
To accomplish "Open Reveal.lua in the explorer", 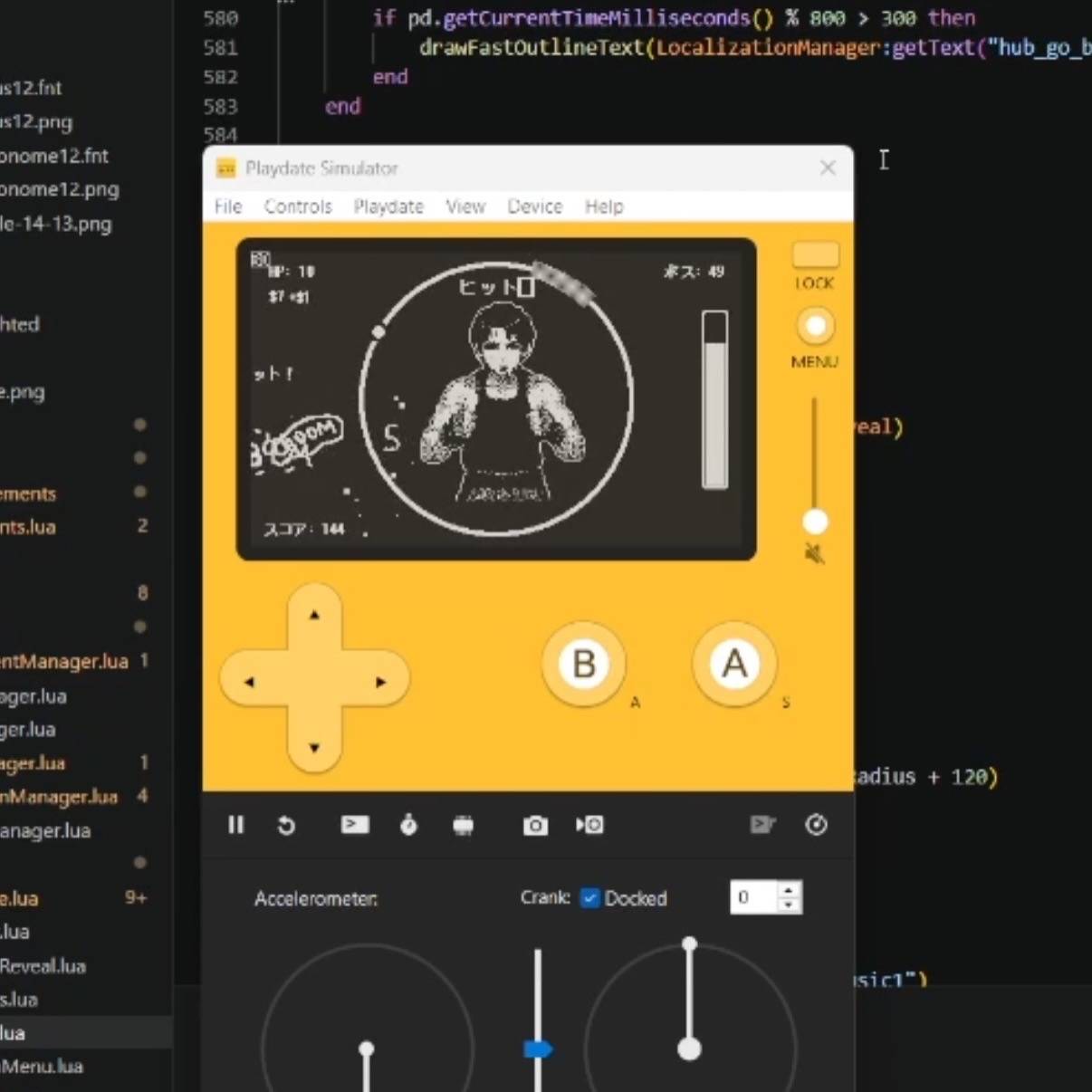I will 43,966.
